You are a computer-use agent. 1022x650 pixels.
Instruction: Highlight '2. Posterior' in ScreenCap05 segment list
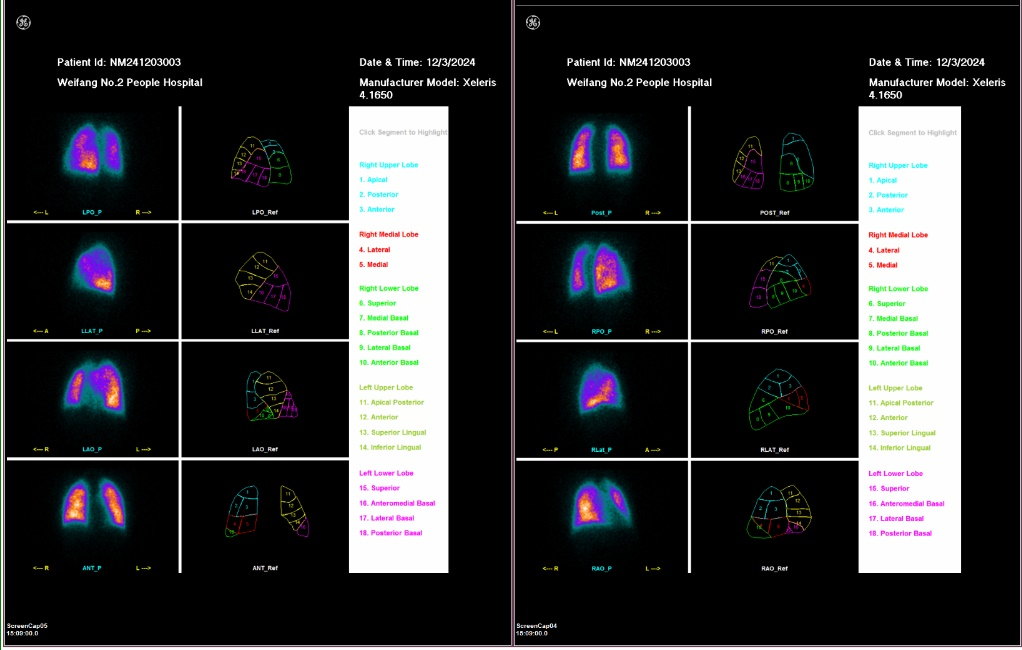point(379,194)
